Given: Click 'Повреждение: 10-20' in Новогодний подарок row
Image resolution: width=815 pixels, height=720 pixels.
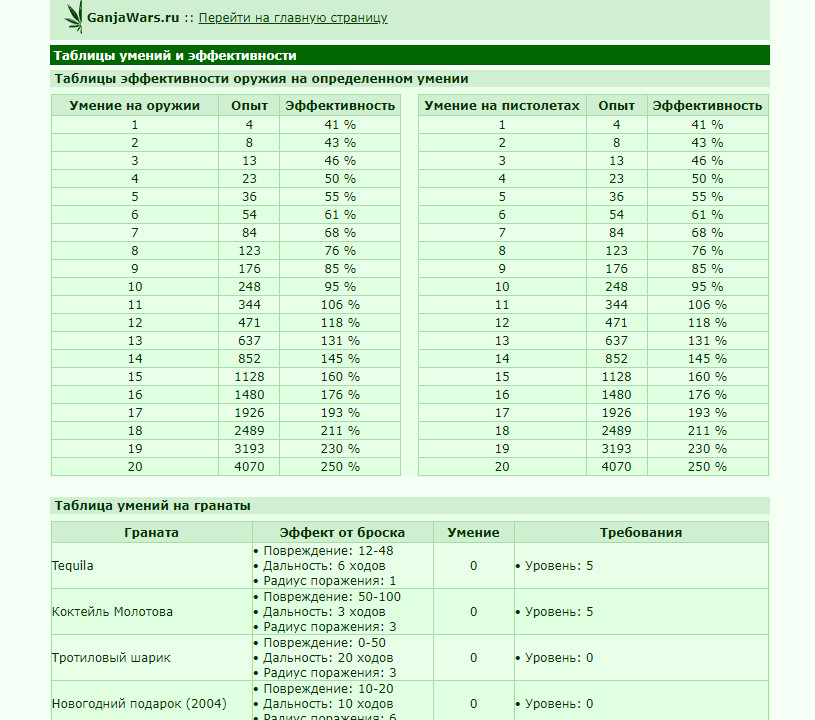Looking at the screenshot, I should 328,689.
